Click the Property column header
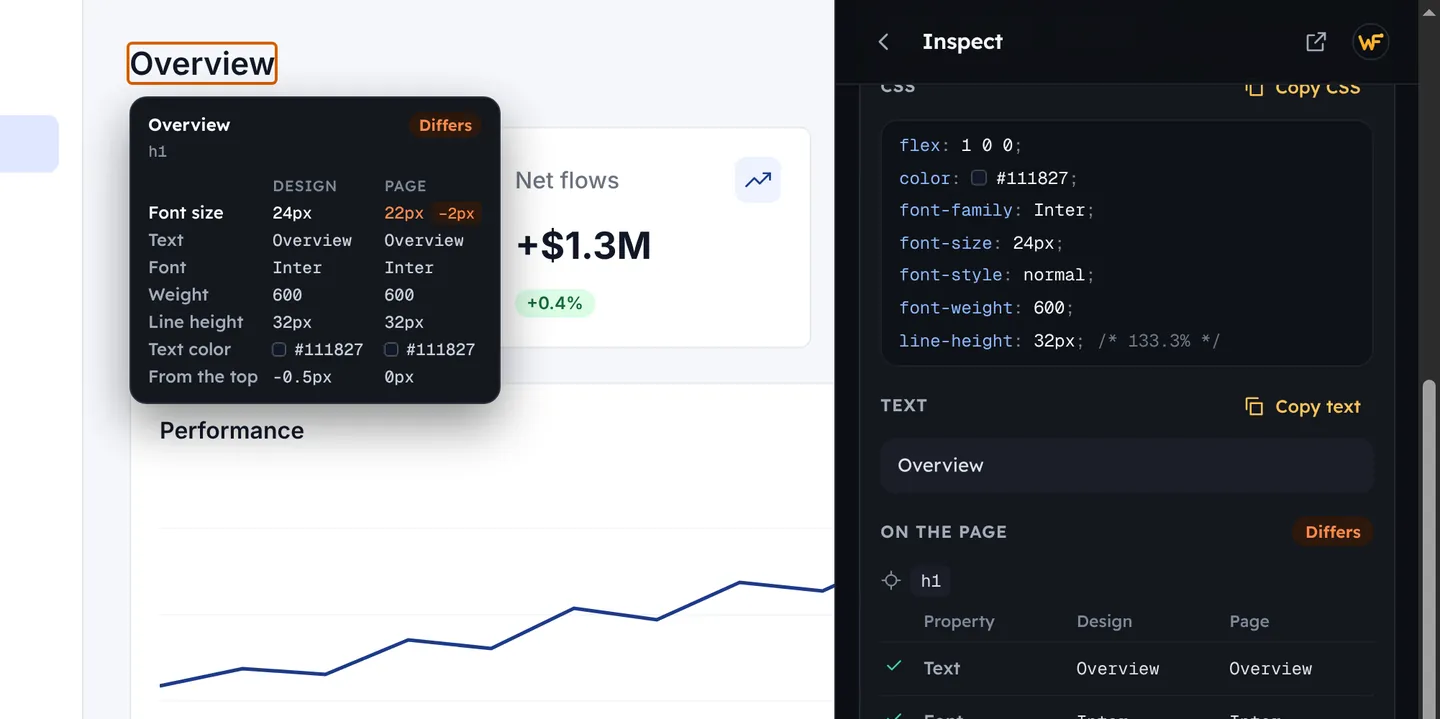This screenshot has height=719, width=1440. click(x=959, y=621)
